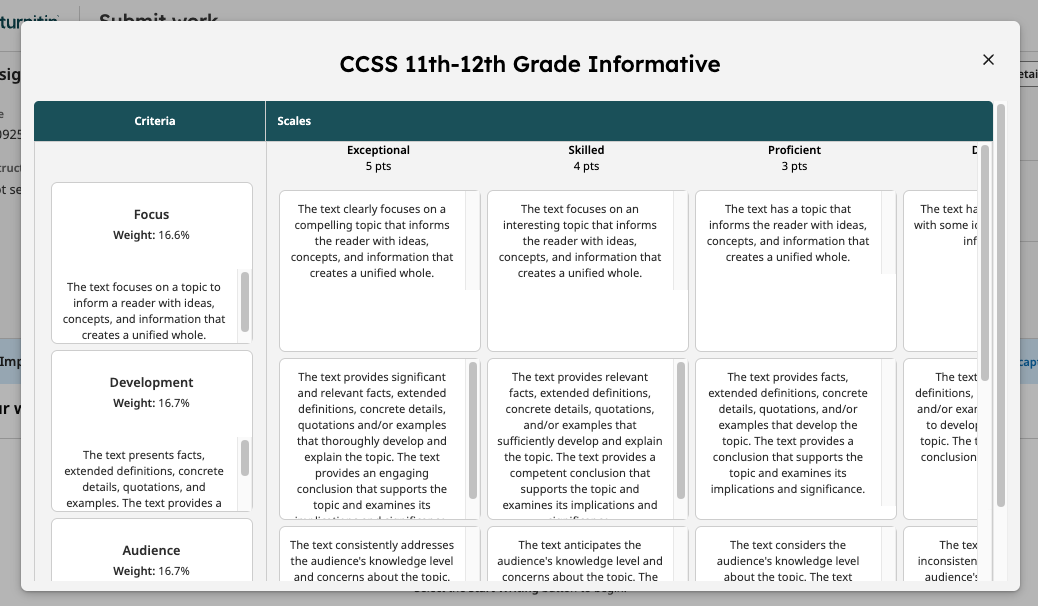Click the 'clearly focuses on a compelling topic' cell

point(380,271)
